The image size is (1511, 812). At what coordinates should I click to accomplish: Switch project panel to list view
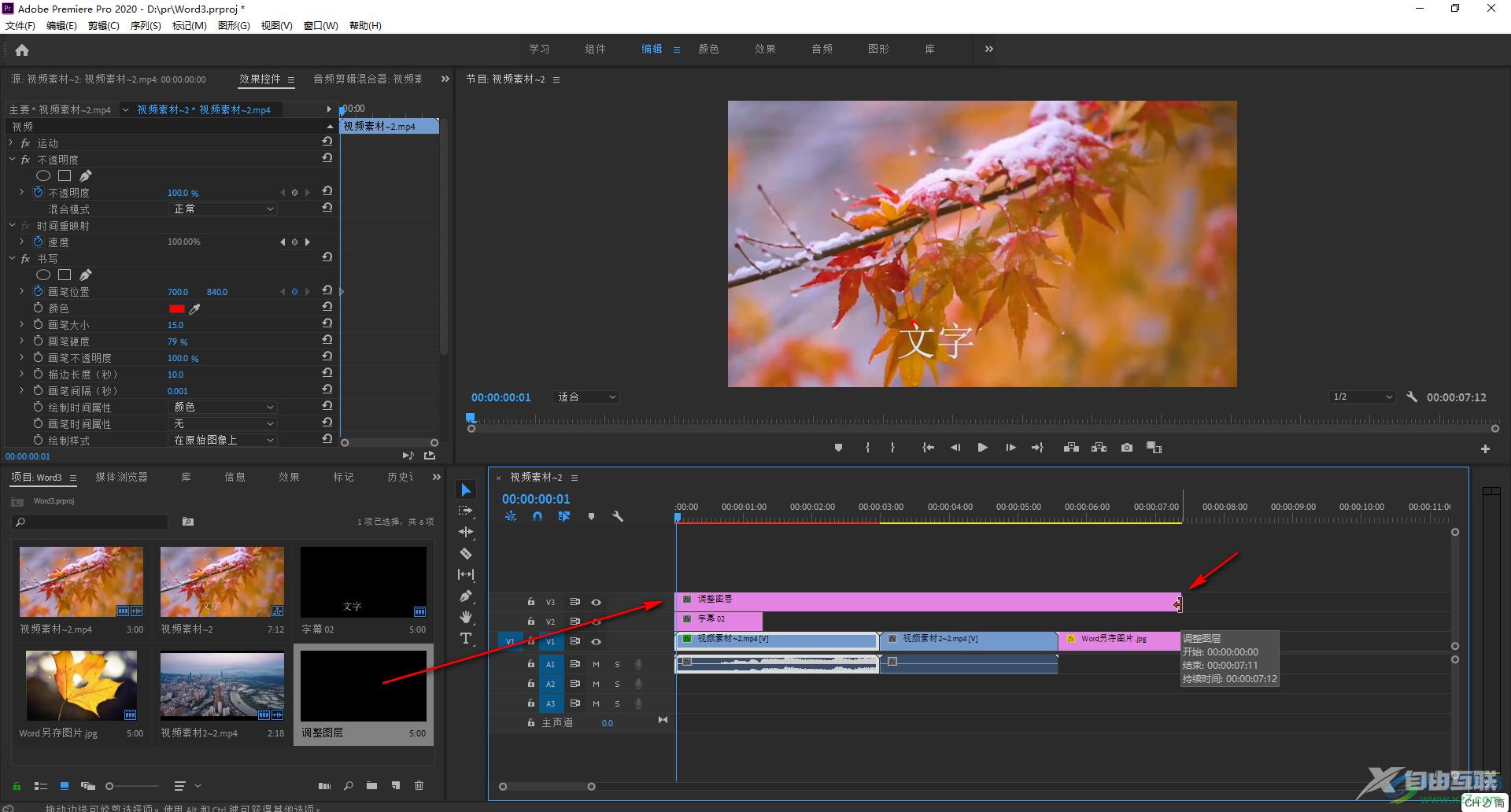(x=41, y=785)
